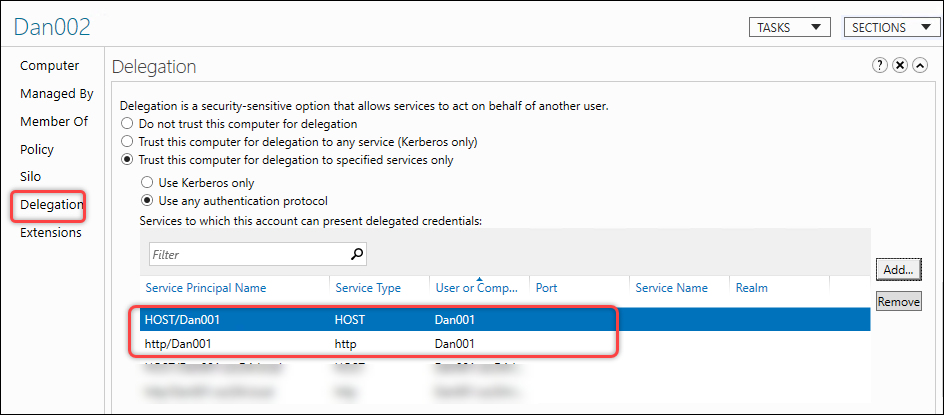Sort by User or Computer column
Image resolution: width=944 pixels, height=415 pixels.
tap(477, 288)
